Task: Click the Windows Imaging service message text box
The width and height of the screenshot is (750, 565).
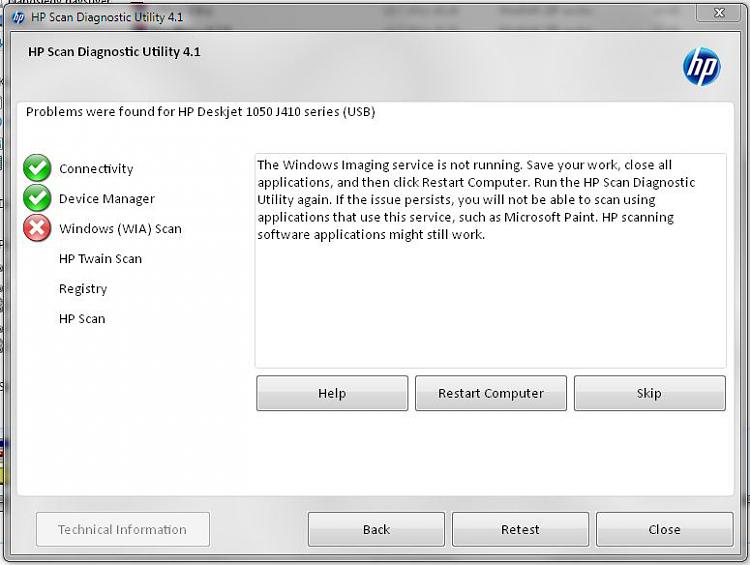Action: [491, 261]
